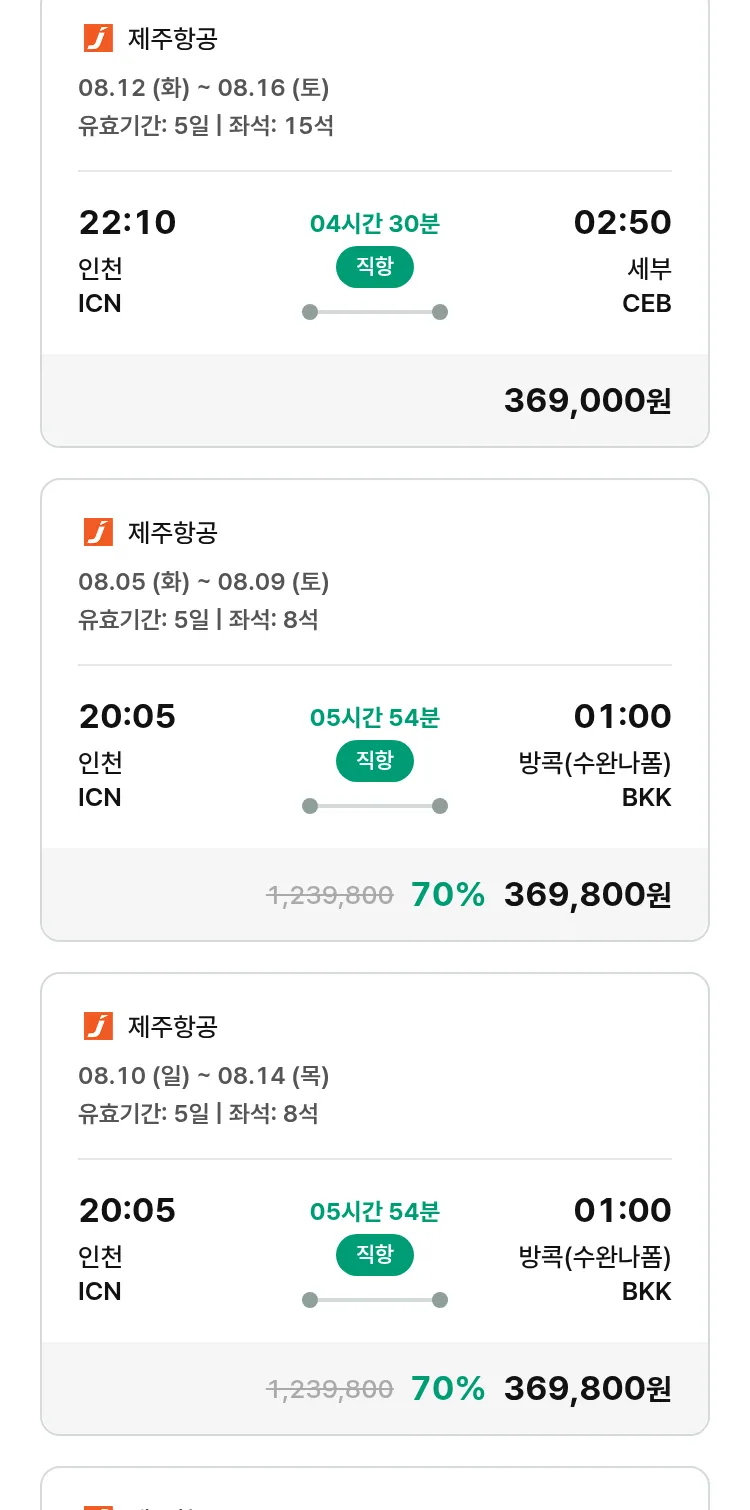Tap the 직항 badge on the Cebu flight
750x1510 pixels.
click(x=375, y=267)
